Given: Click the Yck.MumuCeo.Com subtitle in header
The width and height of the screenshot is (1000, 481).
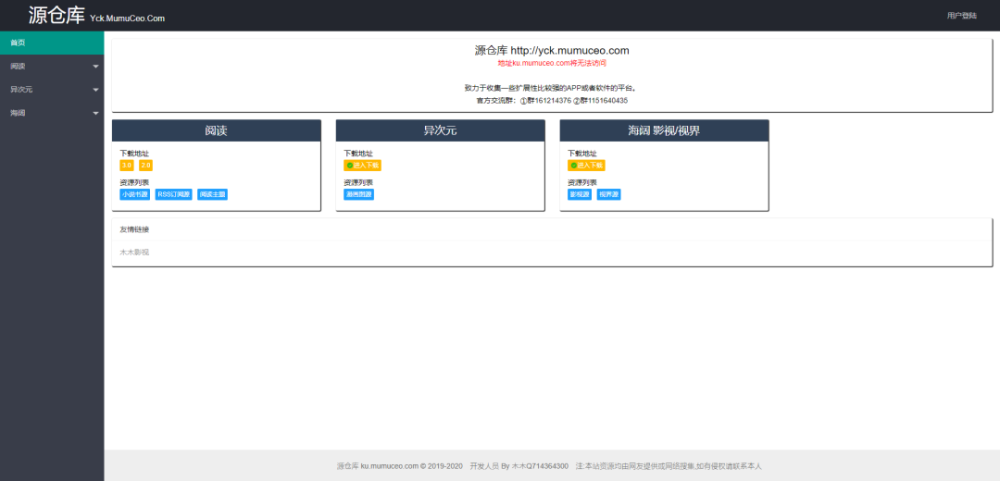Looking at the screenshot, I should coord(127,18).
